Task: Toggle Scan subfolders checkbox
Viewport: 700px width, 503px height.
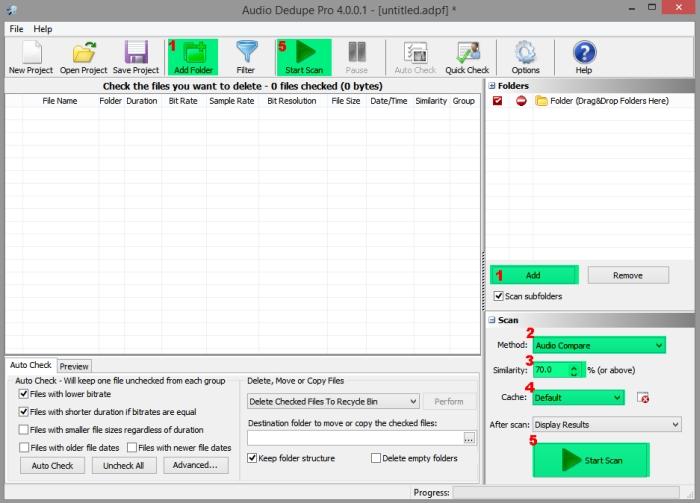Action: coord(499,296)
